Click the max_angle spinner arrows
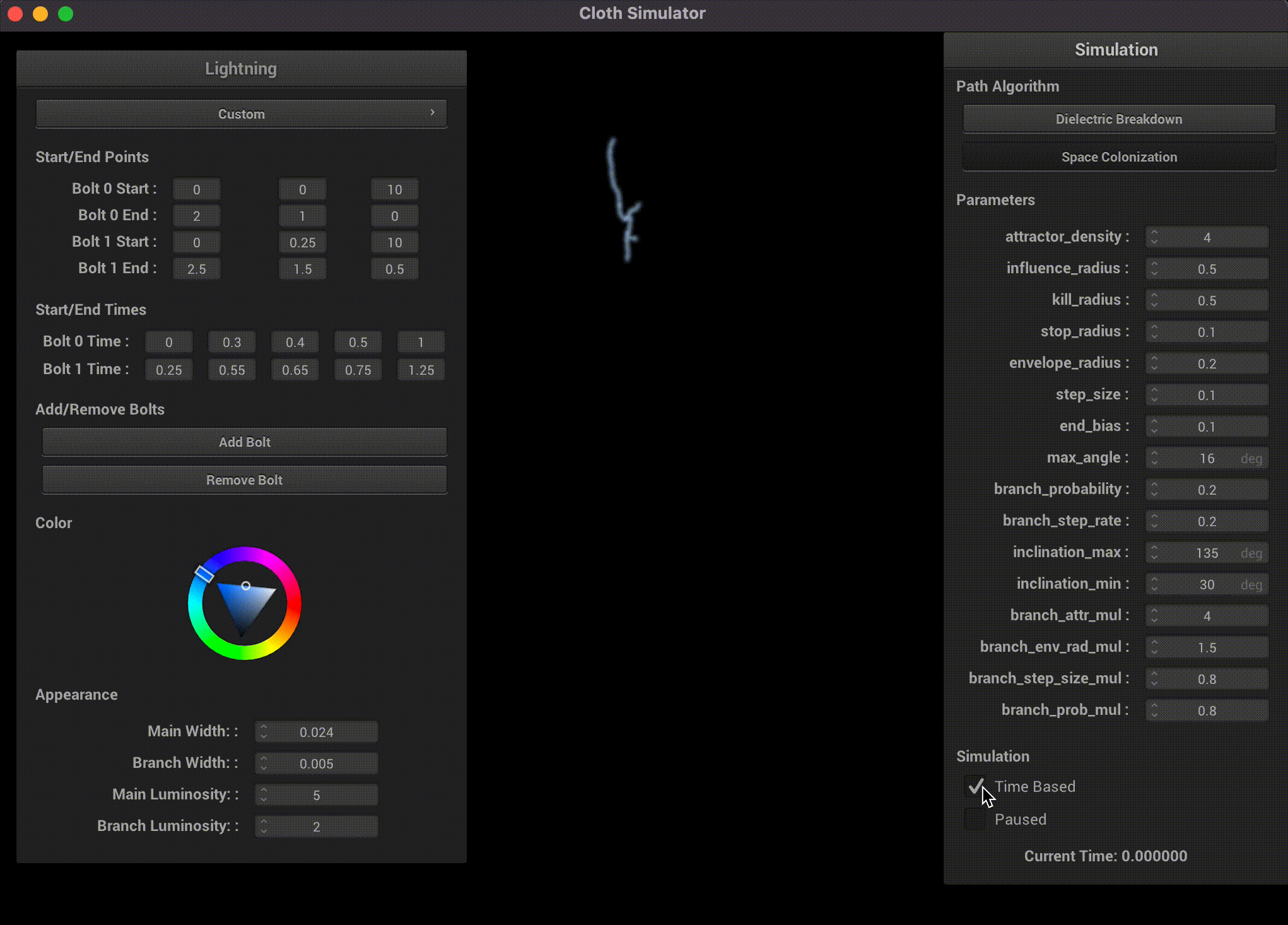 click(1154, 458)
